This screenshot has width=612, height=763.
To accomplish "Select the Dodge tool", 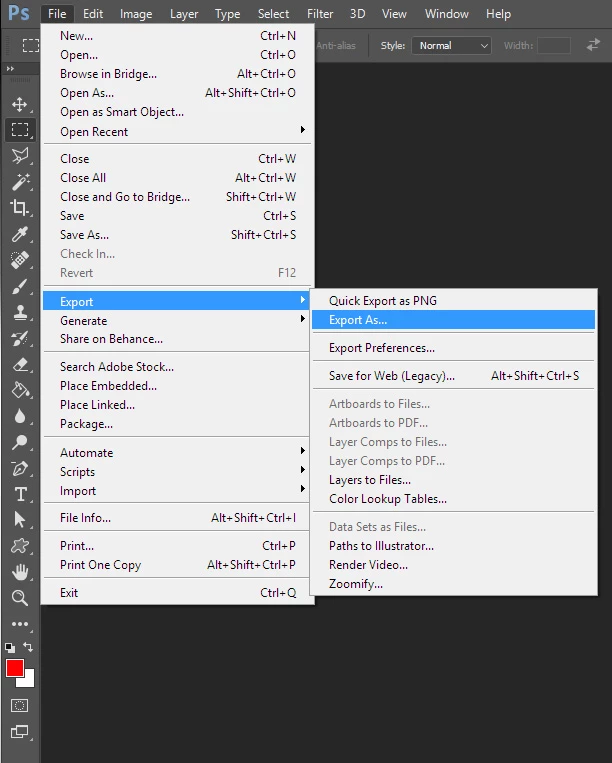I will pyautogui.click(x=19, y=442).
